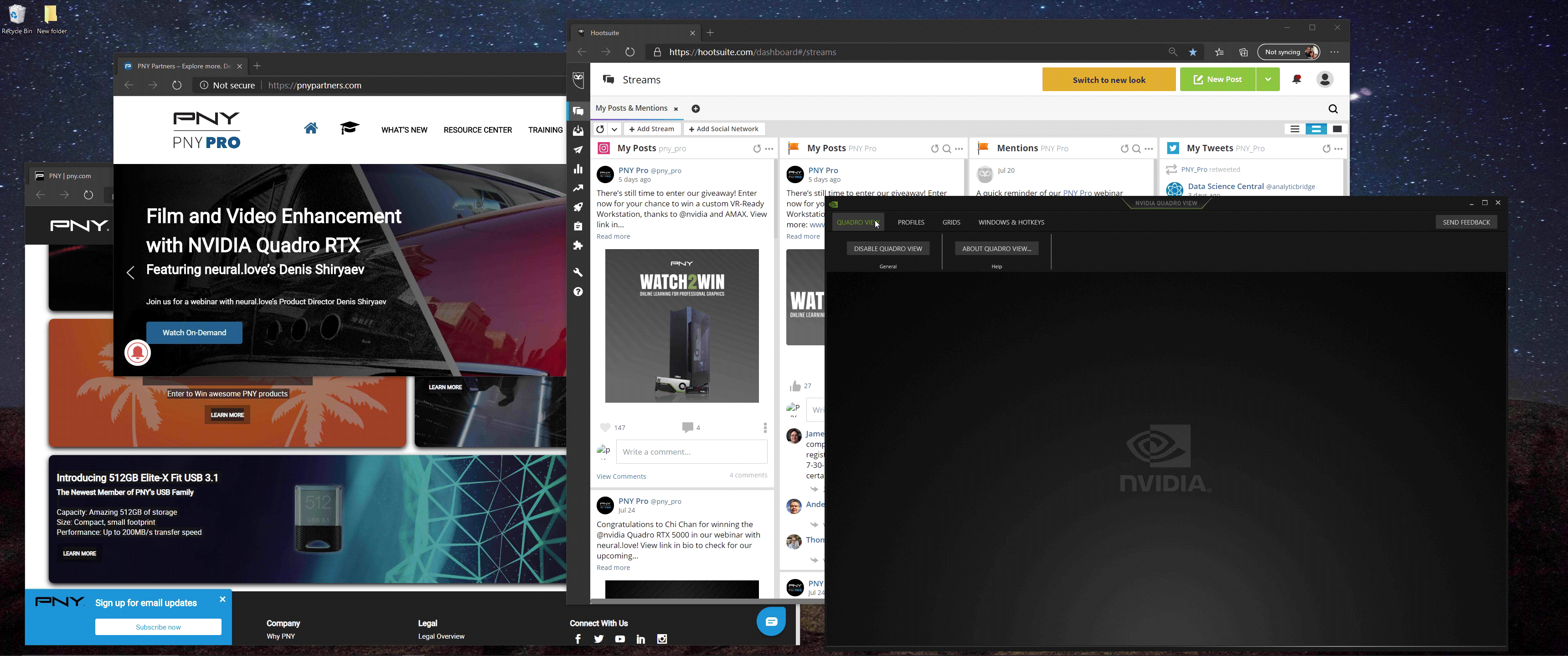Click Add Stream button
This screenshot has height=656, width=1568.
(x=652, y=129)
